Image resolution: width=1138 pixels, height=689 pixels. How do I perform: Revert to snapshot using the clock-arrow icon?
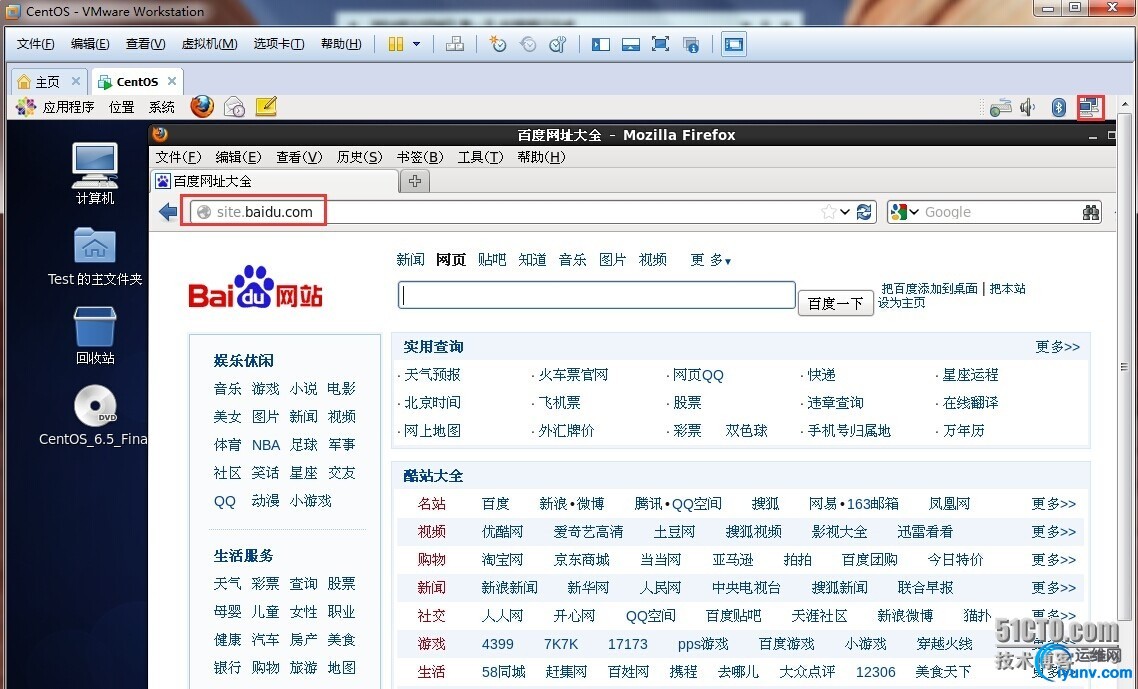coord(528,44)
